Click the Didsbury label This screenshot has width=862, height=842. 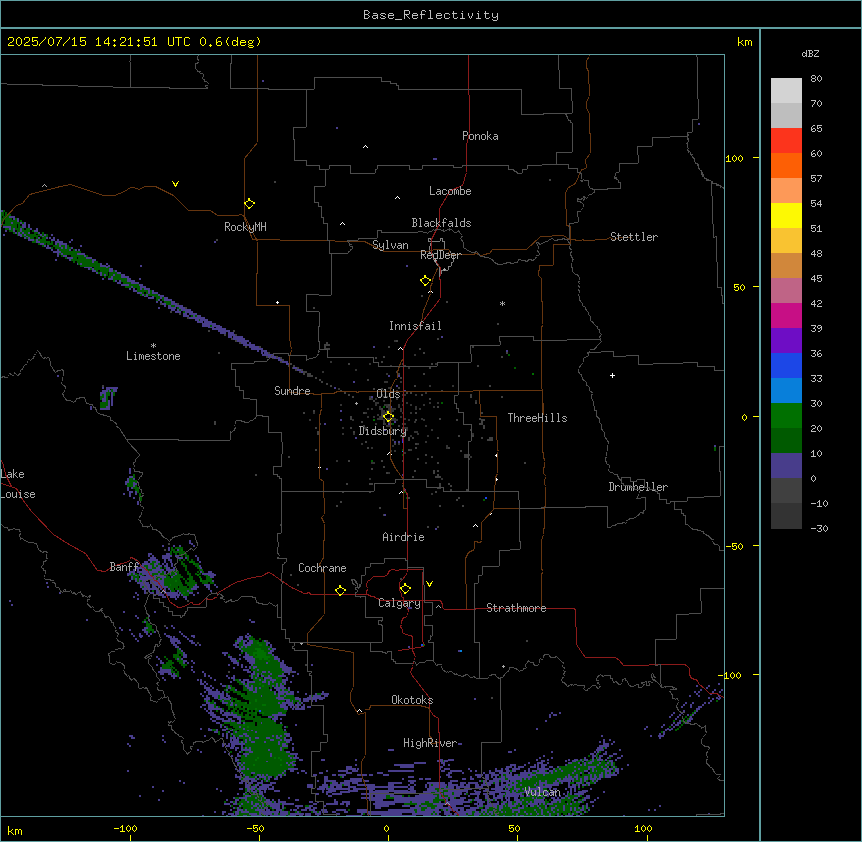pos(383,431)
